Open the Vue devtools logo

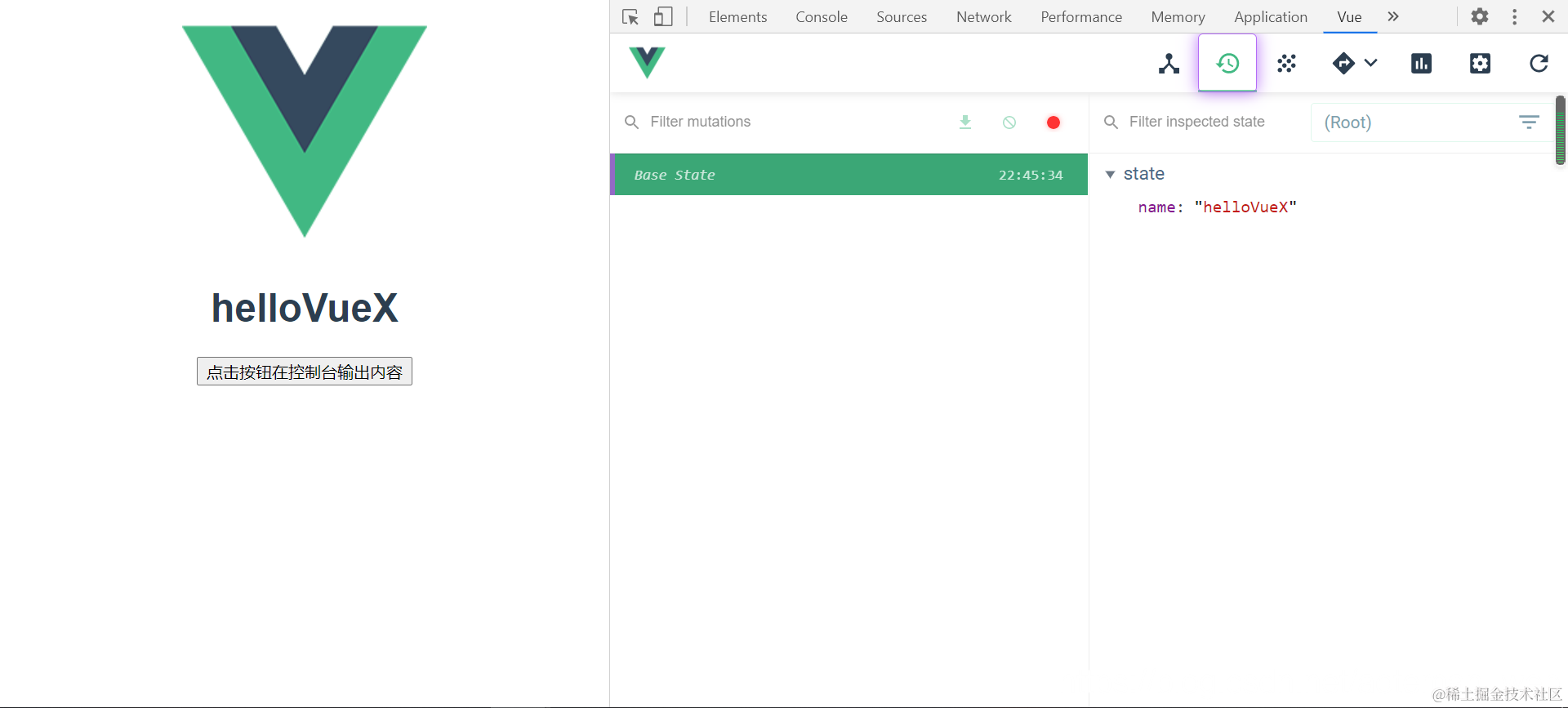(x=647, y=63)
